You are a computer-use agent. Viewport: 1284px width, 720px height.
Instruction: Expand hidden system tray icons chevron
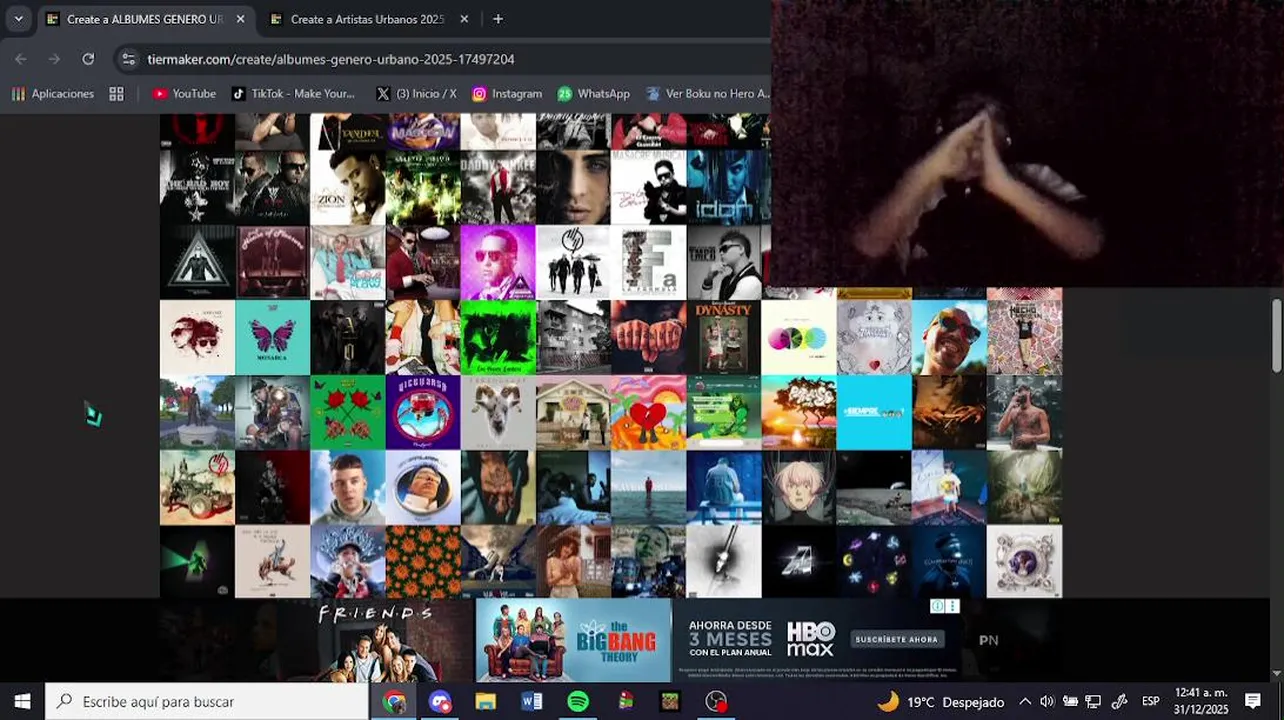[1025, 701]
